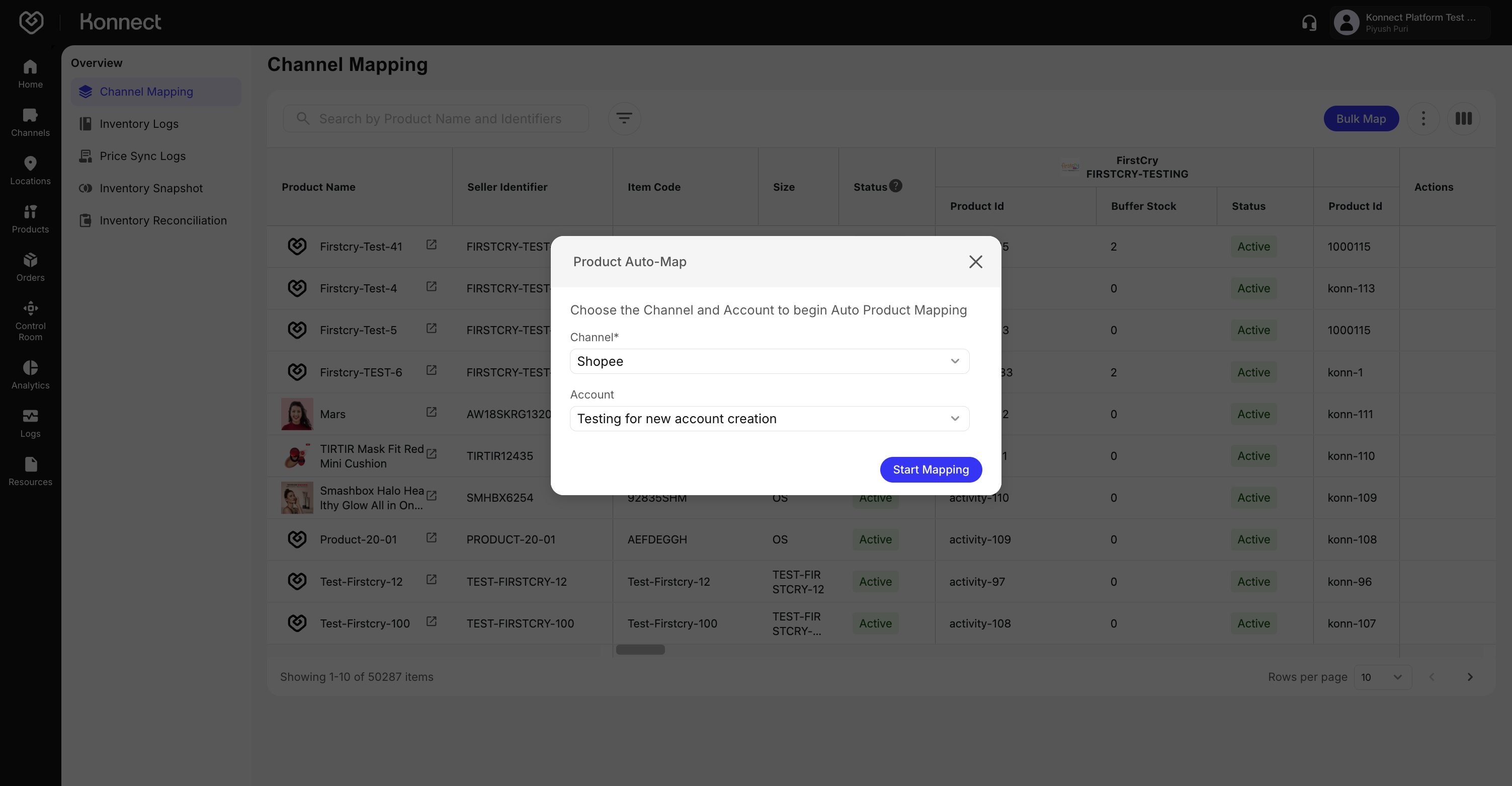Viewport: 1512px width, 786px height.
Task: Open the three-dot more options menu
Action: [x=1423, y=119]
